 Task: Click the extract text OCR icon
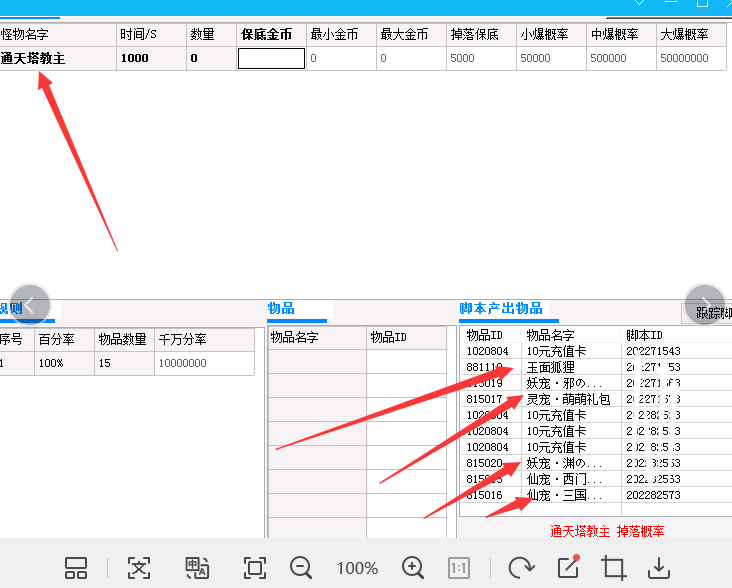(x=139, y=568)
